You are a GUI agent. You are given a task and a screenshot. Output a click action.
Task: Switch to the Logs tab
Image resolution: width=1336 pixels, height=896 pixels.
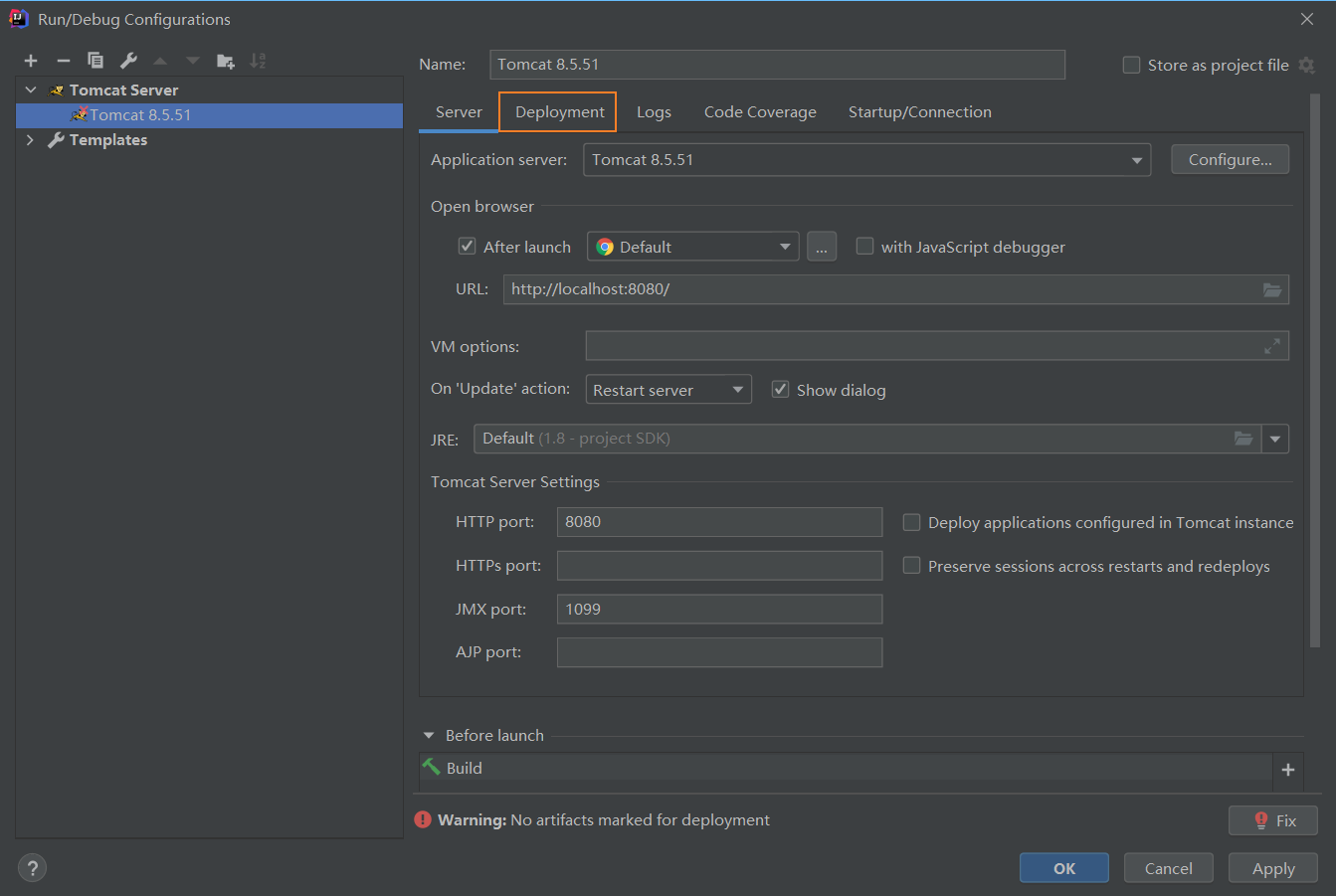coord(654,112)
